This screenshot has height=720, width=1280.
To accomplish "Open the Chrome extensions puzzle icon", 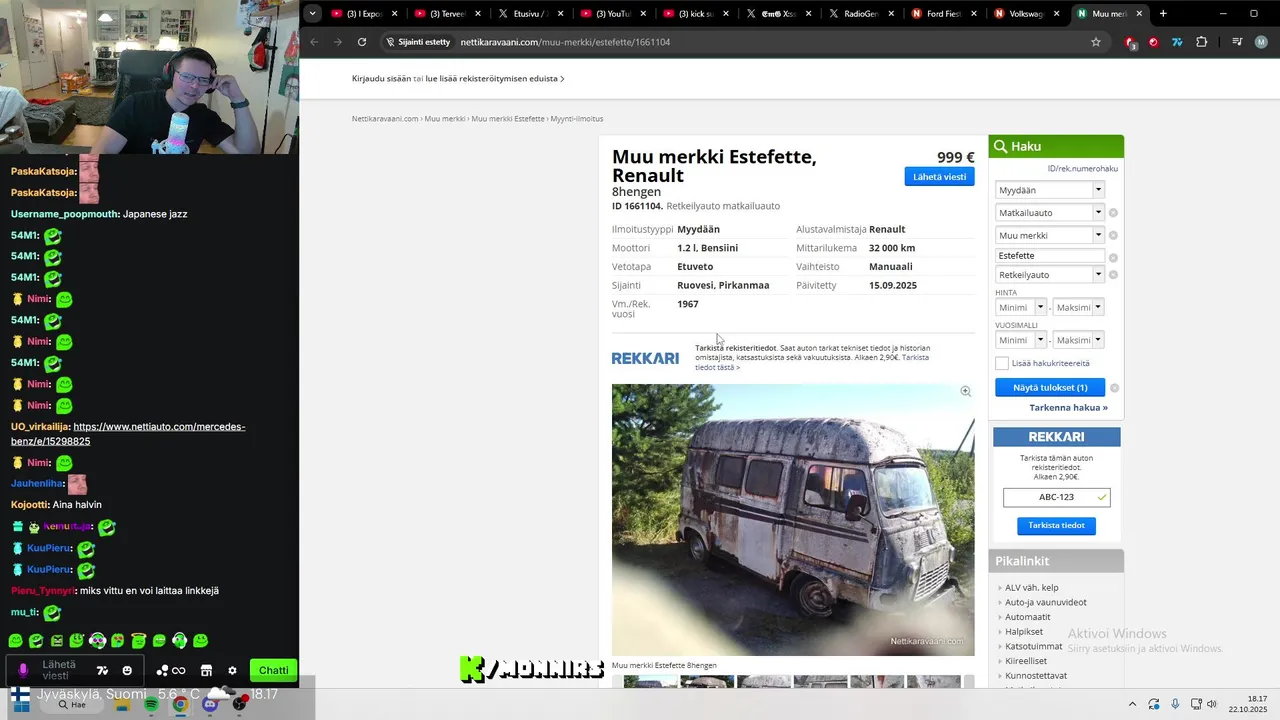I will pyautogui.click(x=1201, y=42).
